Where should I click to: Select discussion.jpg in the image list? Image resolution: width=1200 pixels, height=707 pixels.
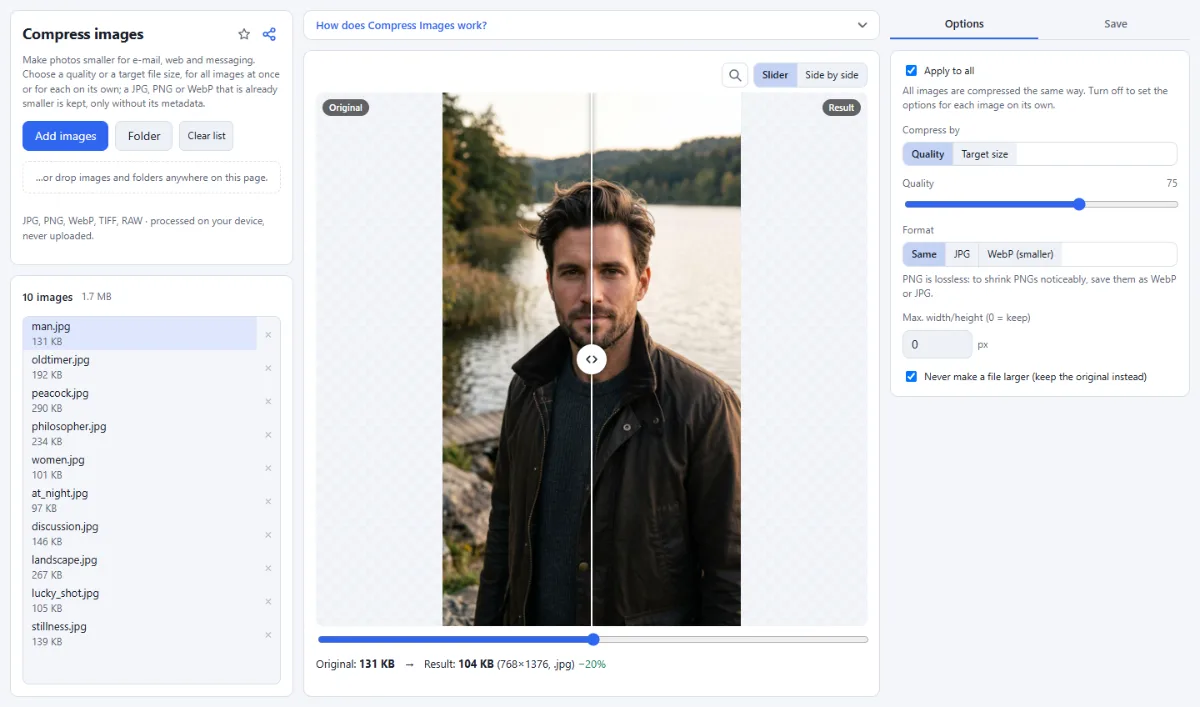[x=140, y=534]
